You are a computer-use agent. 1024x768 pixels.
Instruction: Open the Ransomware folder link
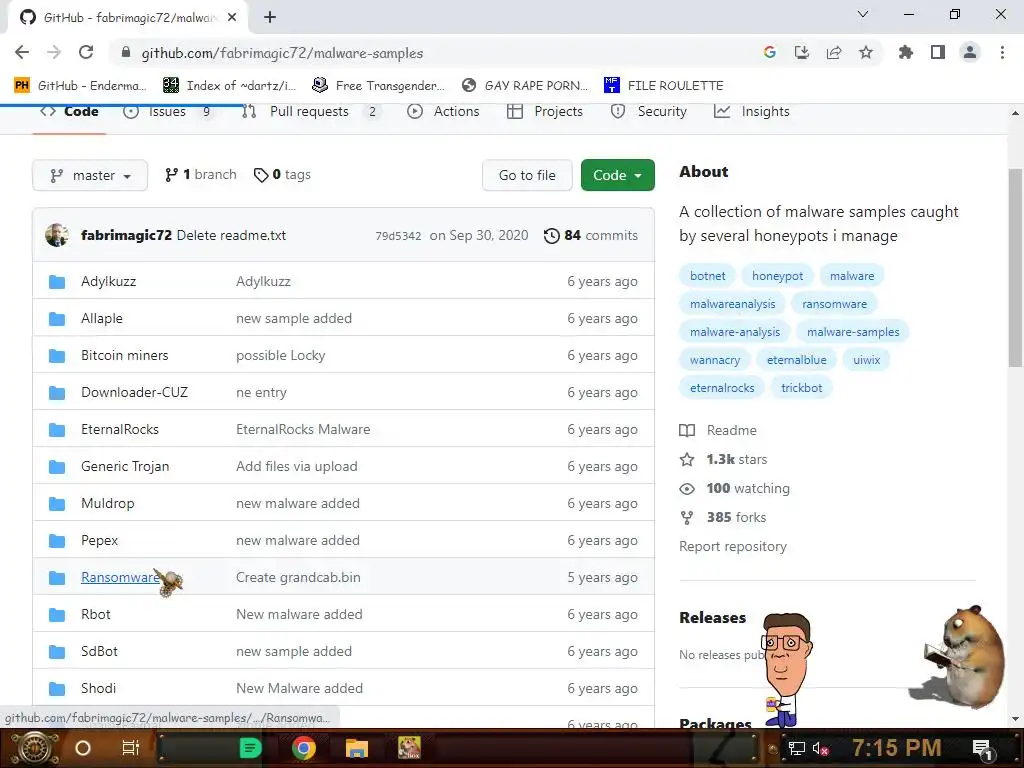point(120,577)
